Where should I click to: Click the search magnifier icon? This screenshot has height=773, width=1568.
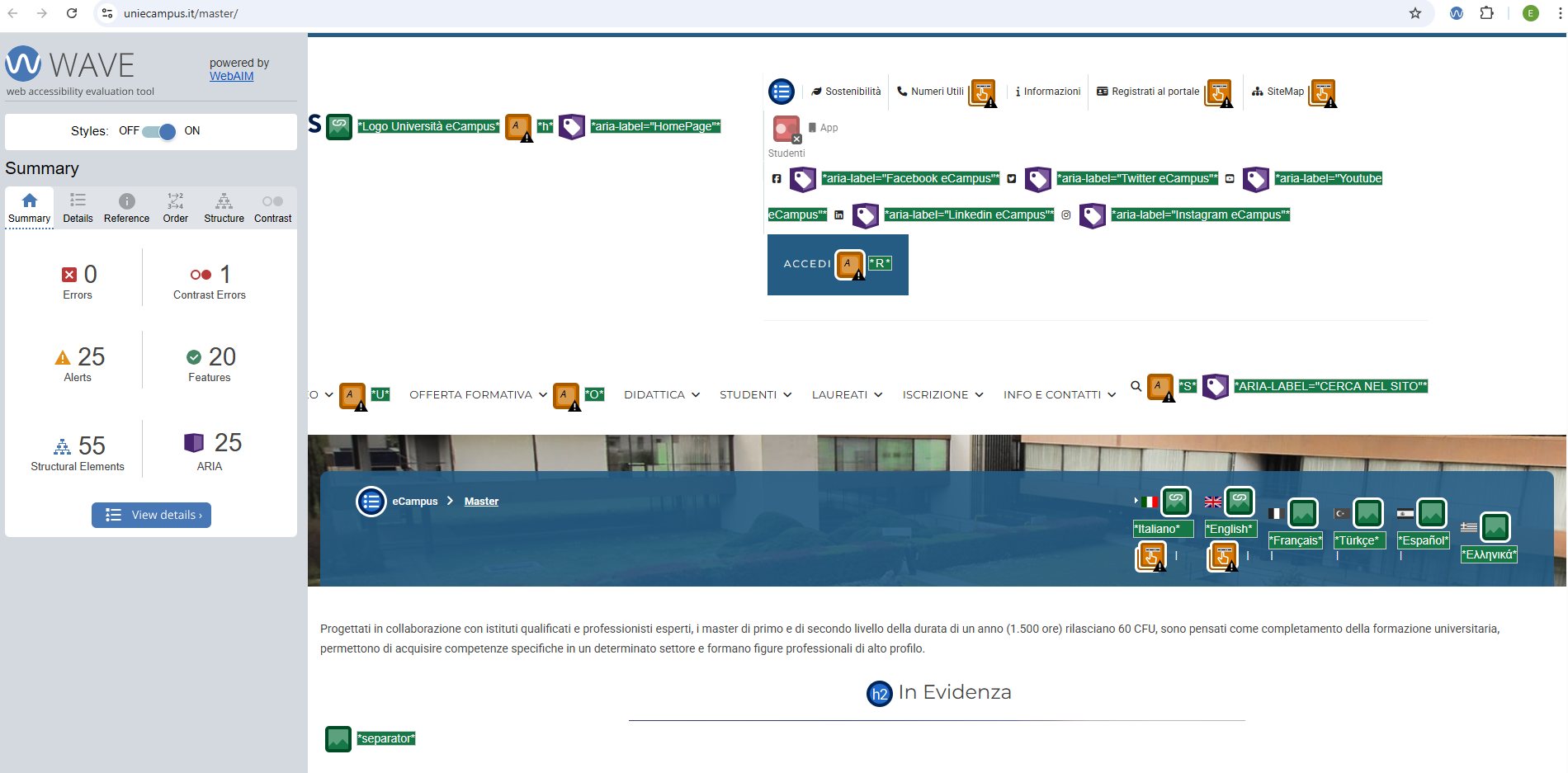coord(1136,386)
